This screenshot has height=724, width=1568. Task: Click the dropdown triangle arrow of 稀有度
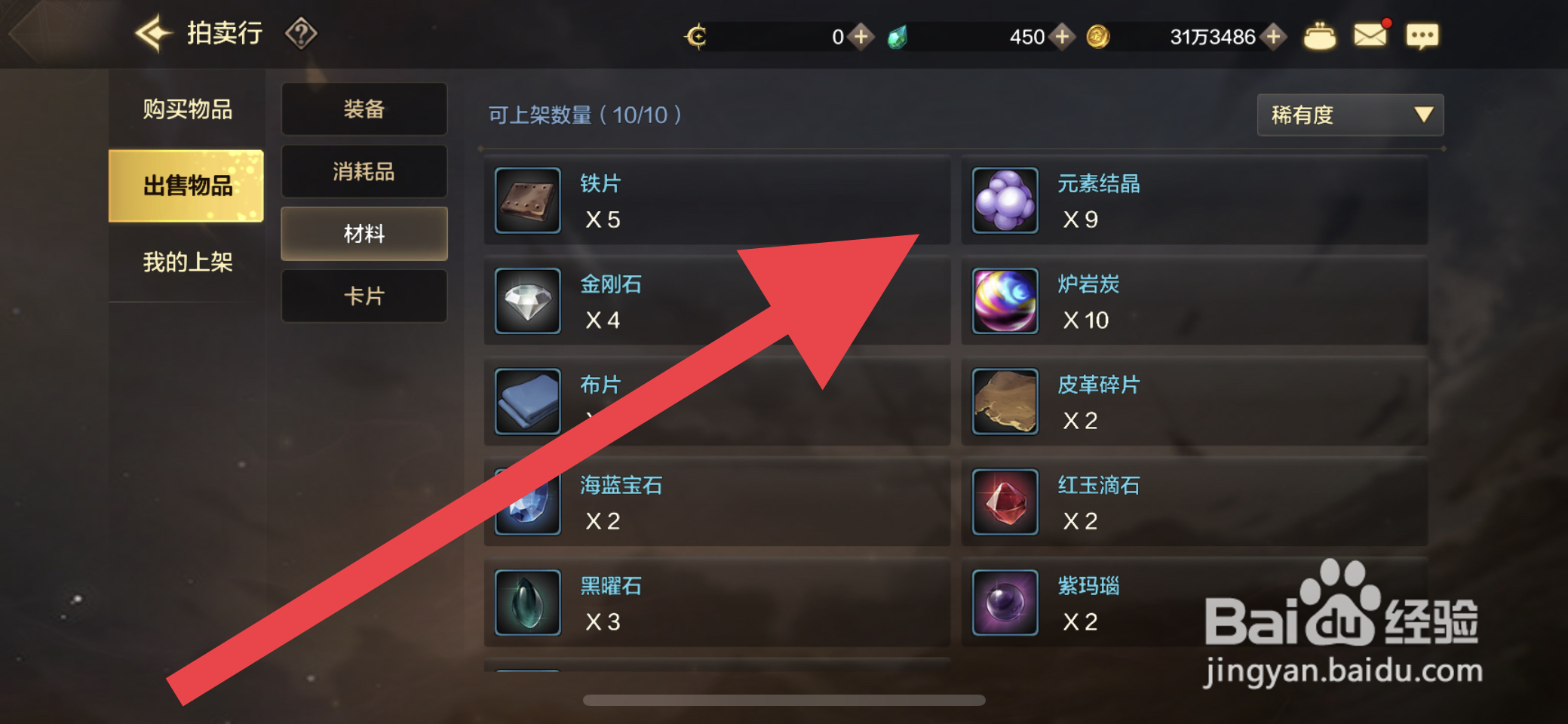[1423, 115]
